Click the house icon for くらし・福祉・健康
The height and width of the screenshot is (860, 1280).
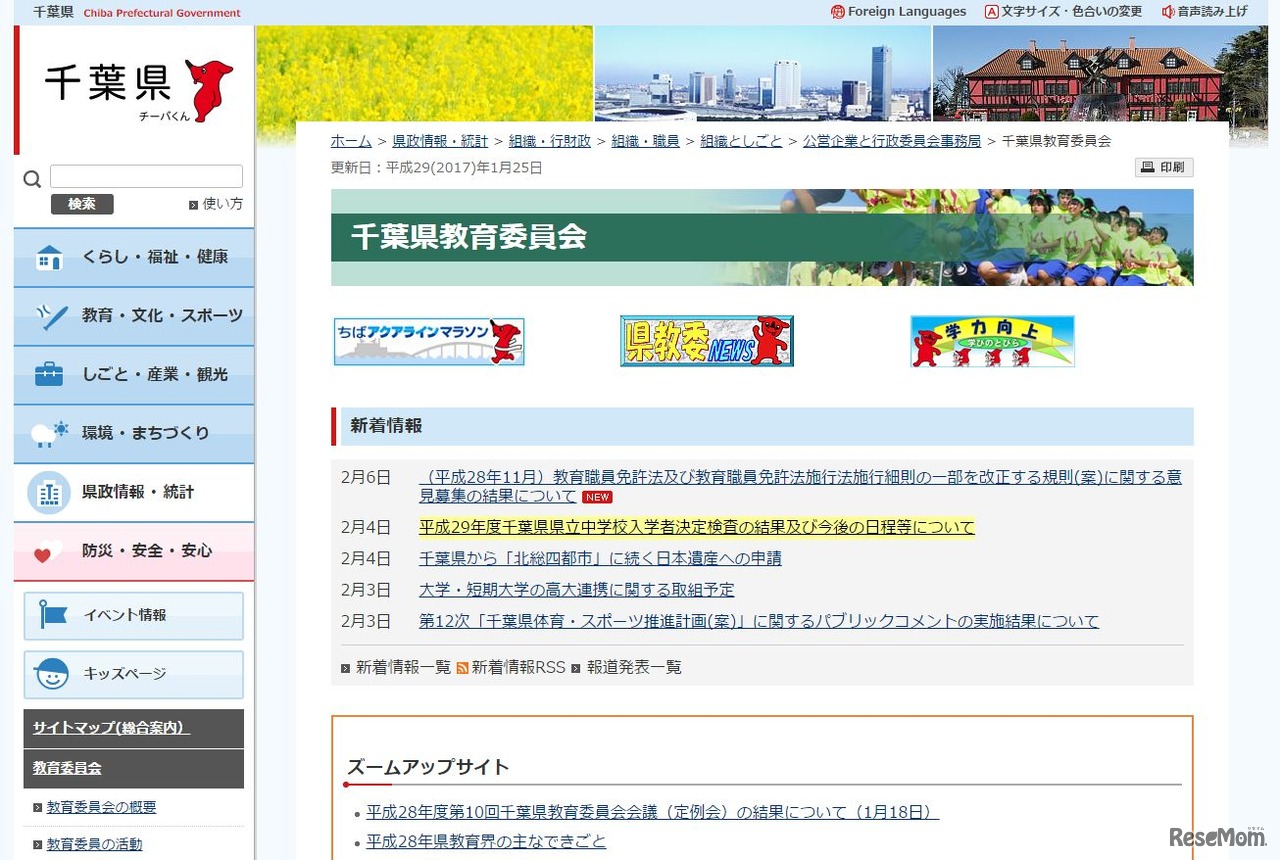point(48,258)
